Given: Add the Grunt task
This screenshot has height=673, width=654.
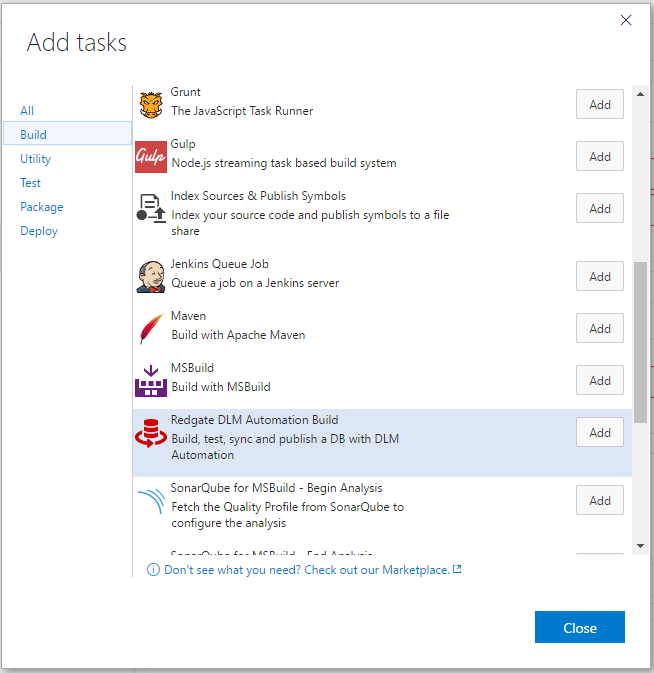Looking at the screenshot, I should click(x=600, y=104).
